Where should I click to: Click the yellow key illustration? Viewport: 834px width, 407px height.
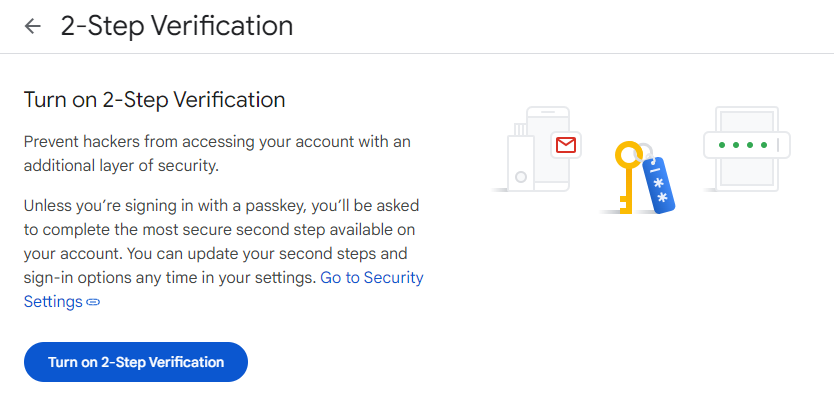(x=628, y=178)
